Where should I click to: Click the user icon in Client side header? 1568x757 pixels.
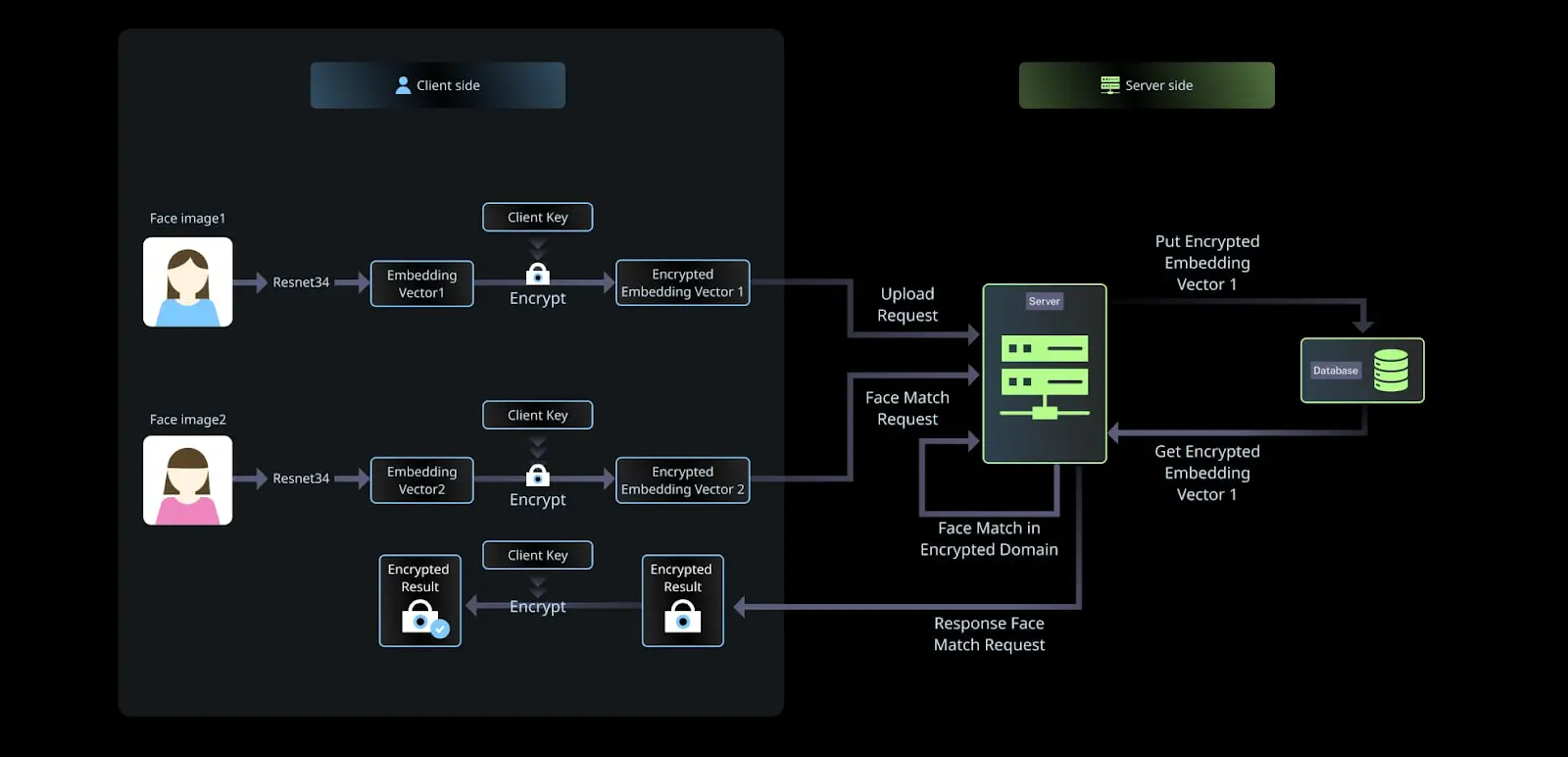403,85
